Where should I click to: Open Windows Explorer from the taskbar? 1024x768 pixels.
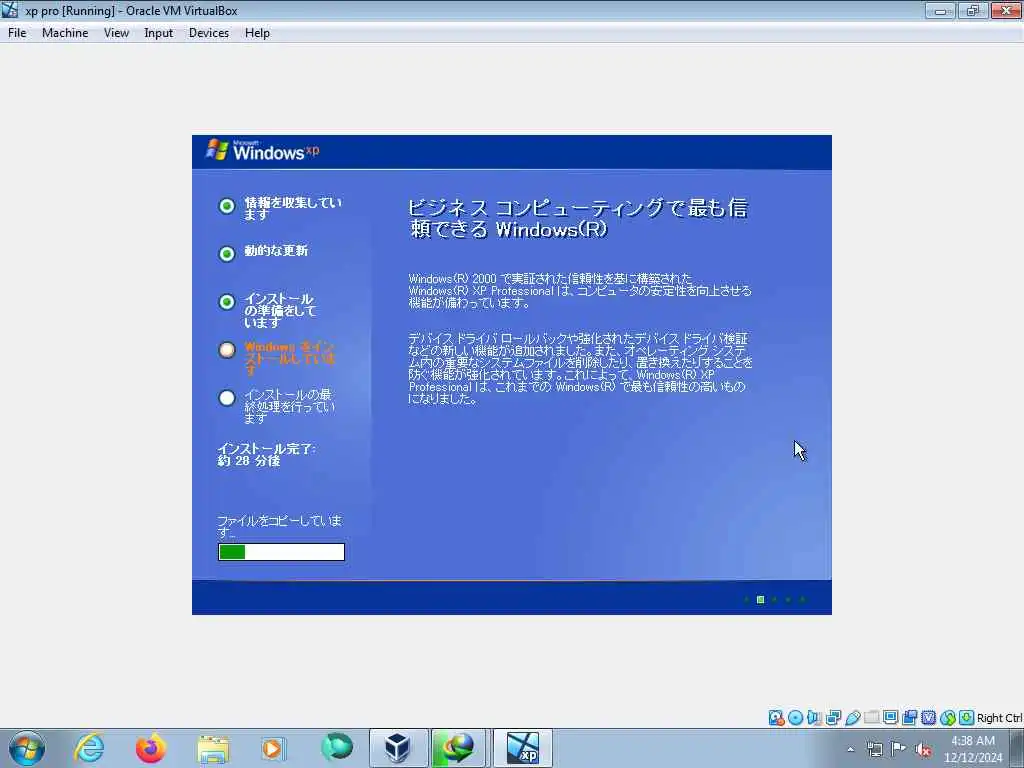(x=213, y=748)
